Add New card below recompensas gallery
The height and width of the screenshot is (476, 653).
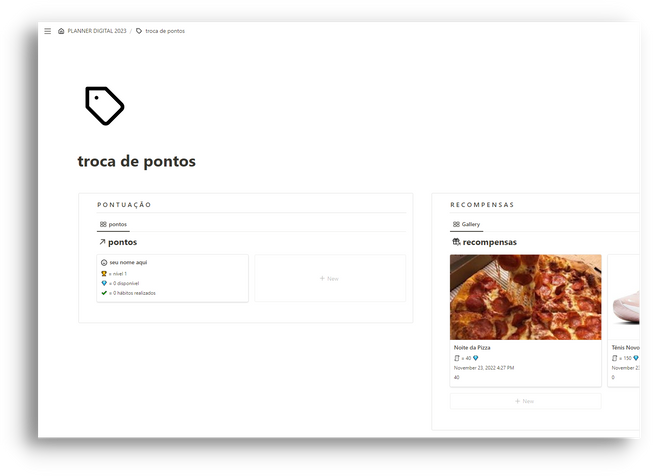[526, 401]
